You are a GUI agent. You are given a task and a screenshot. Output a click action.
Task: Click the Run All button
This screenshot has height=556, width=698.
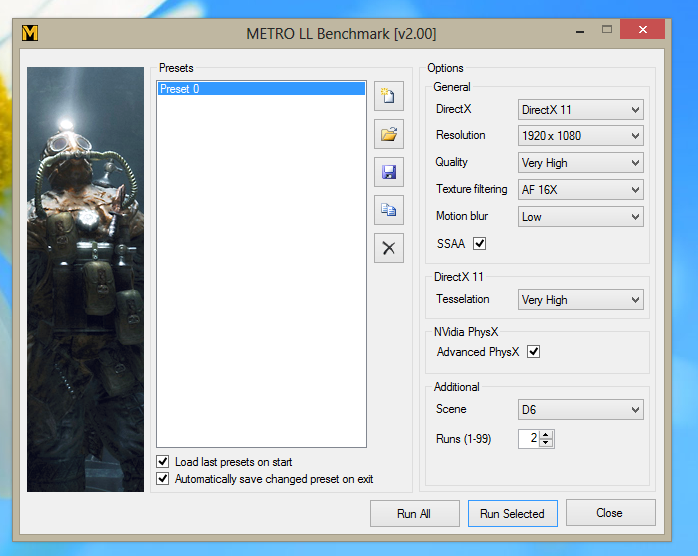click(x=414, y=513)
